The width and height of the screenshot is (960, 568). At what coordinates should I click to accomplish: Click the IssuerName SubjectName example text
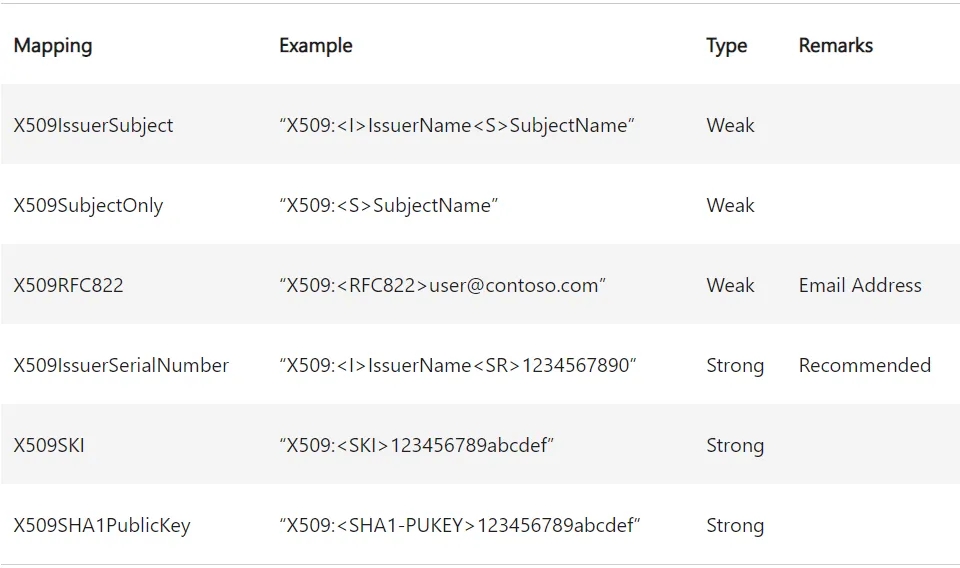coord(457,125)
